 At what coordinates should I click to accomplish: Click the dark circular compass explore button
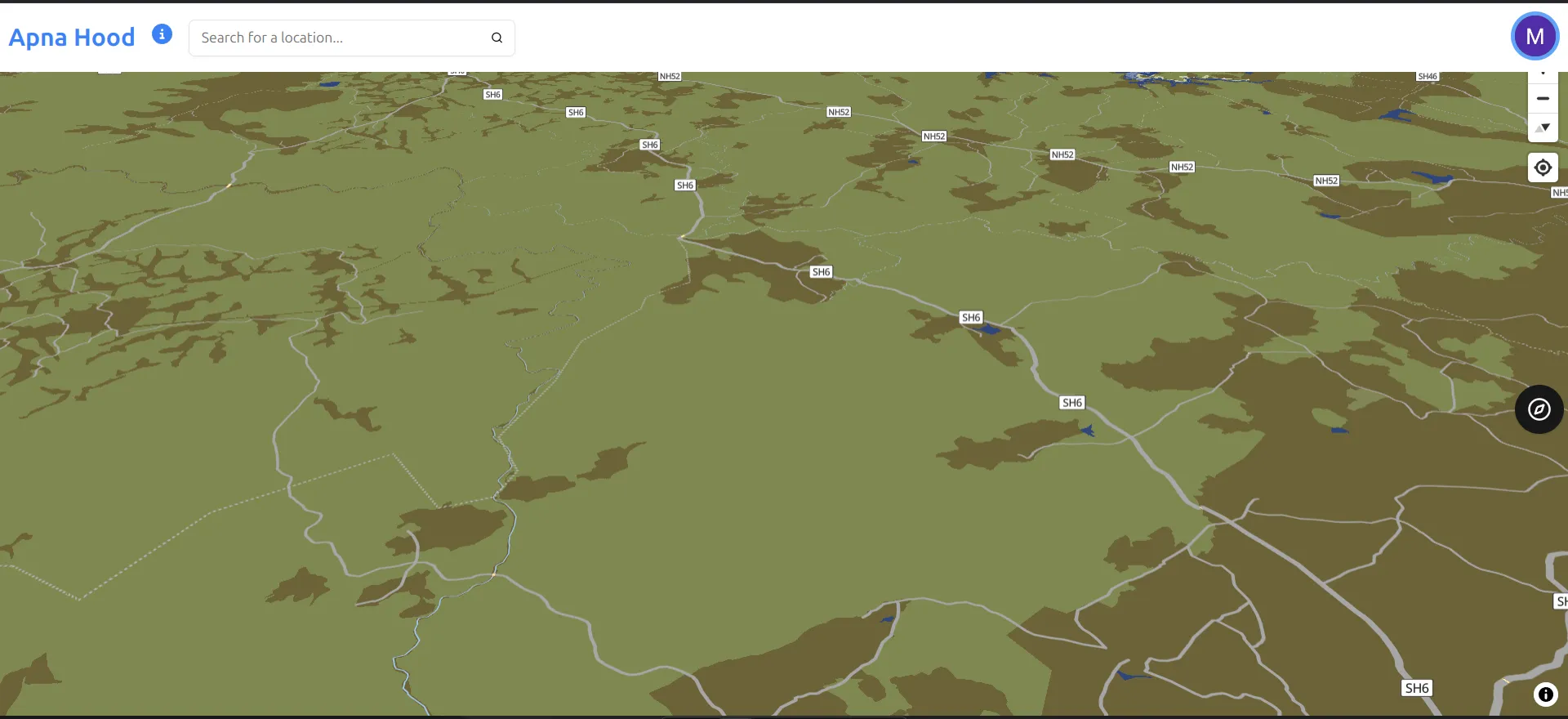click(x=1539, y=409)
